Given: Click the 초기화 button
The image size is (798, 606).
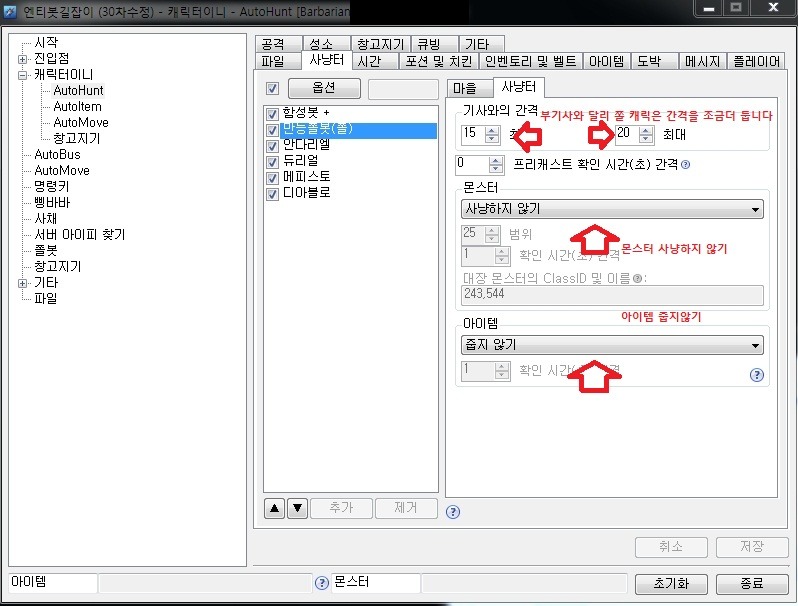Looking at the screenshot, I should click(x=671, y=584).
